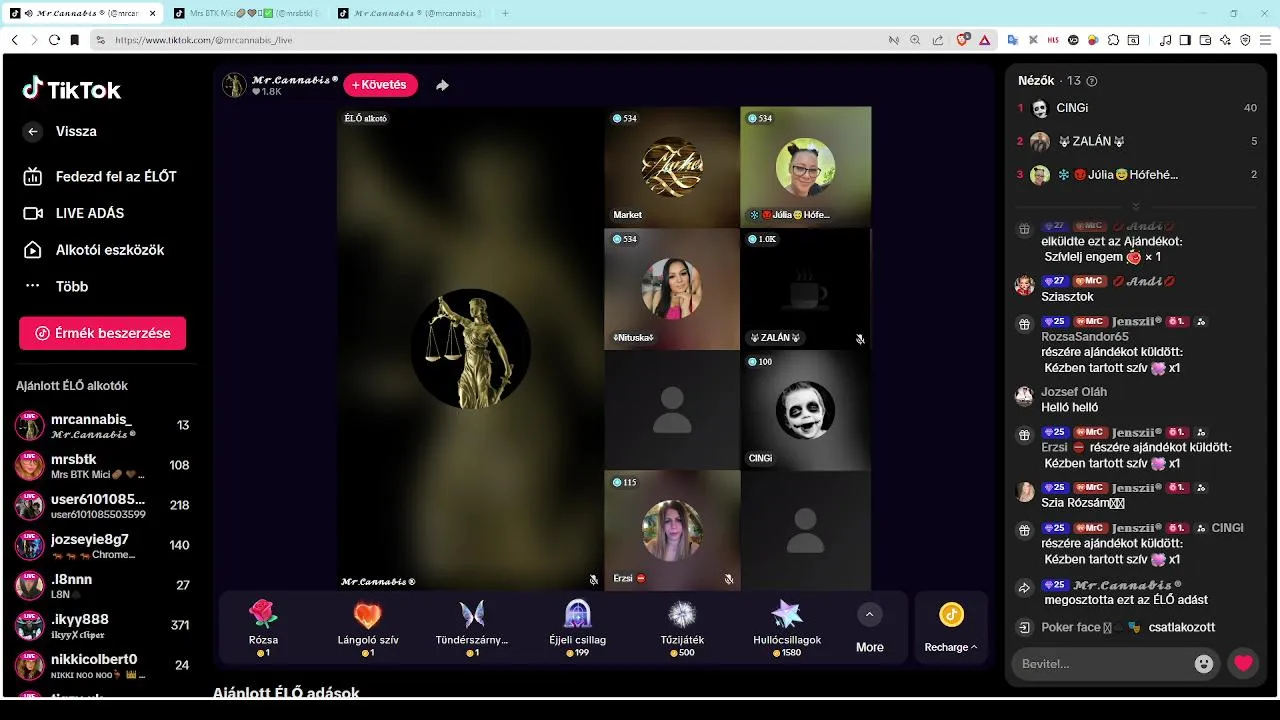
Task: Click Érmék beszerzése button
Action: tap(102, 333)
